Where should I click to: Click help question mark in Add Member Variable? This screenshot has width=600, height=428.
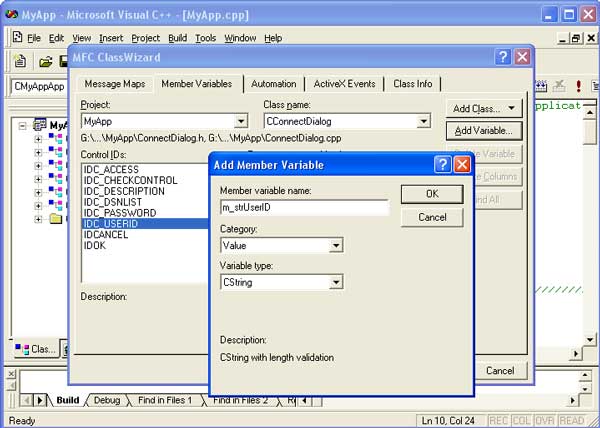pyautogui.click(x=443, y=165)
